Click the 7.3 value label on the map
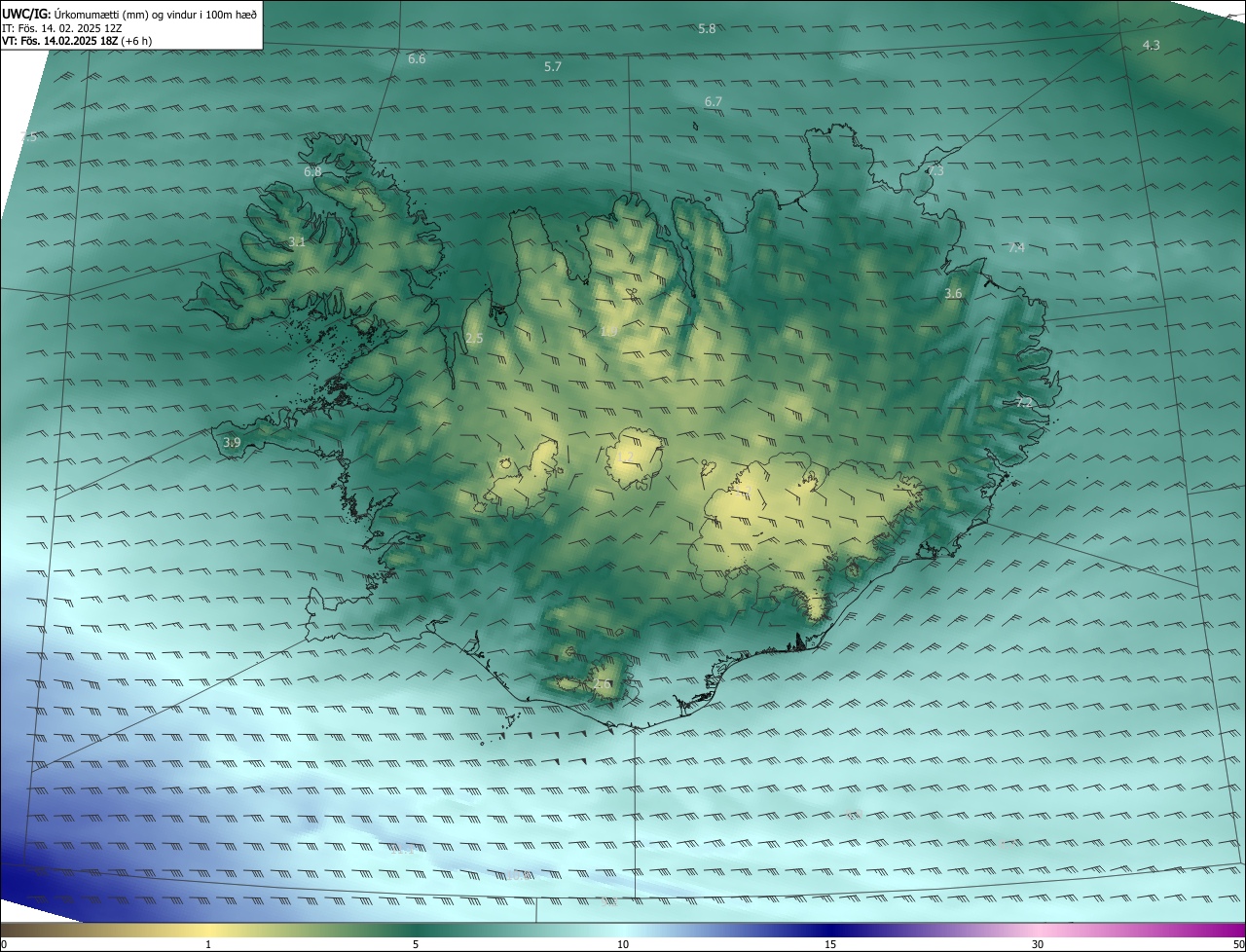The image size is (1246, 952). (x=935, y=171)
